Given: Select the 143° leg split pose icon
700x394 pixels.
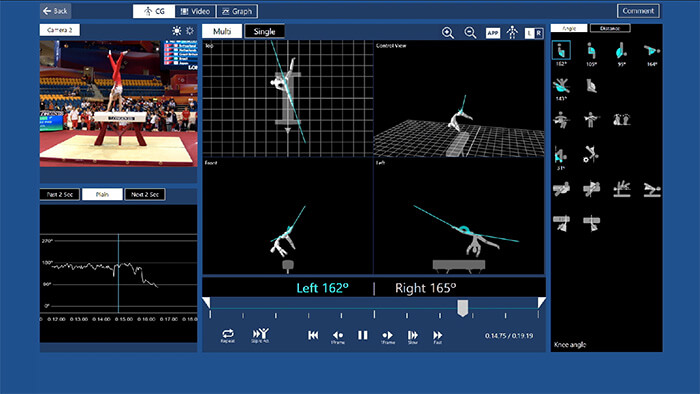Looking at the screenshot, I should point(561,85).
